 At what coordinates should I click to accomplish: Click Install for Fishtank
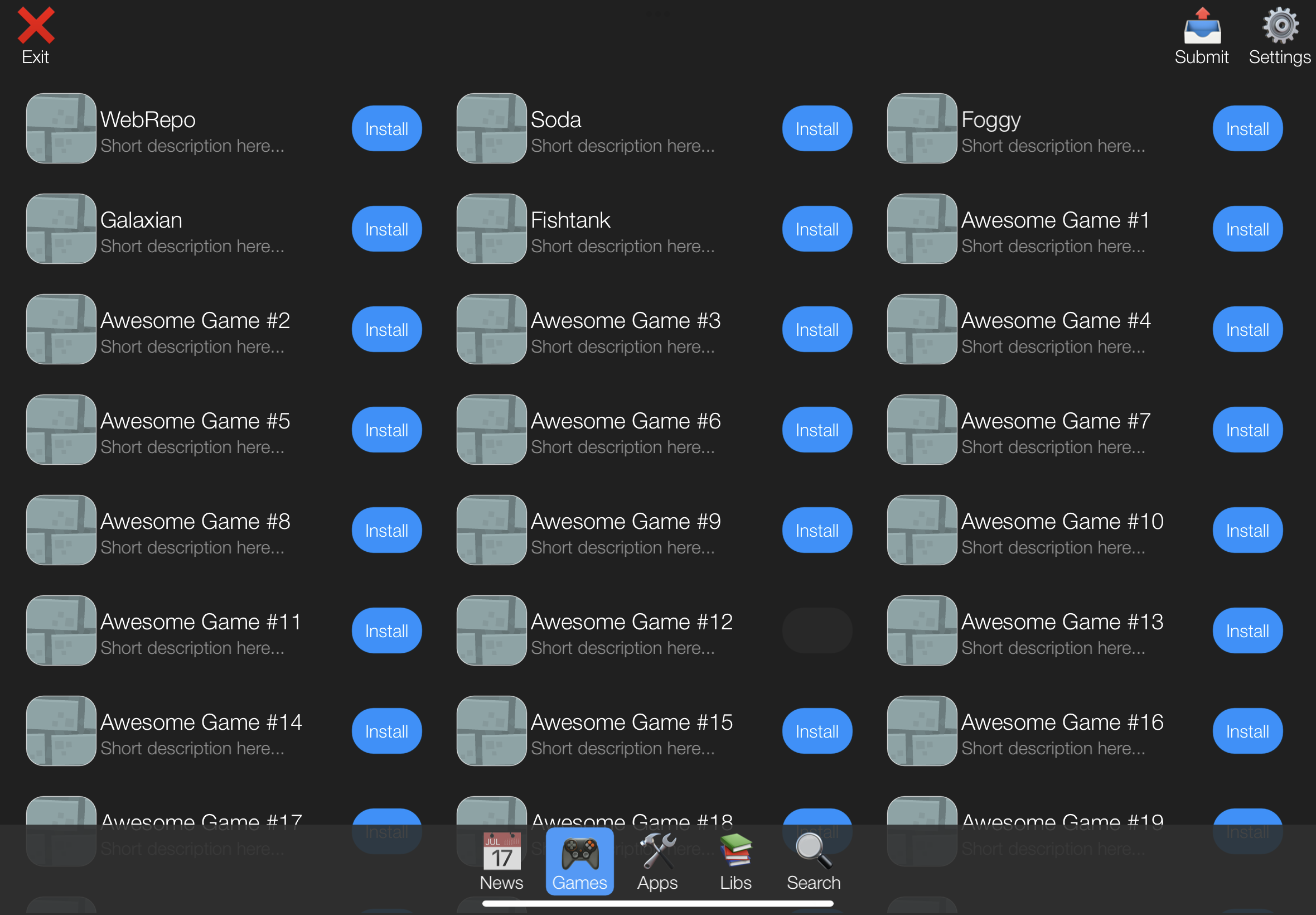click(817, 229)
